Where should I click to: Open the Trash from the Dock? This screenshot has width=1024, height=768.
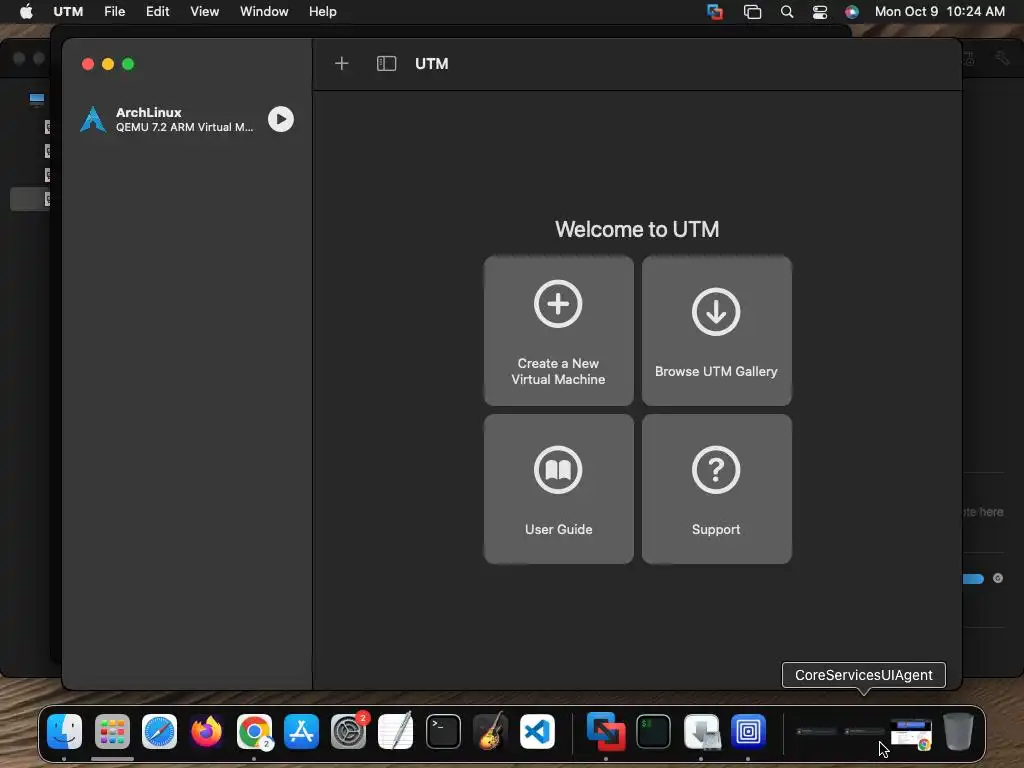(x=959, y=731)
